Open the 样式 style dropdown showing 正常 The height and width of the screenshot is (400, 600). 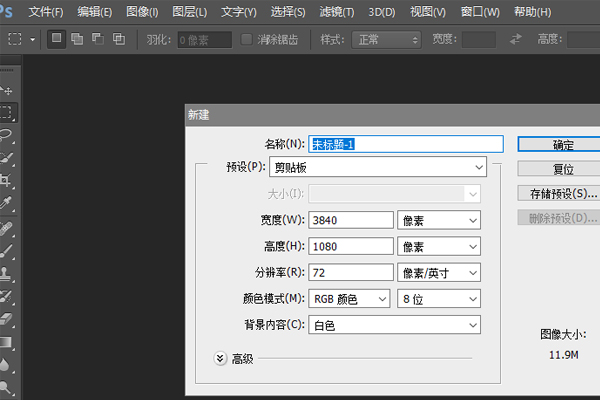tap(386, 39)
